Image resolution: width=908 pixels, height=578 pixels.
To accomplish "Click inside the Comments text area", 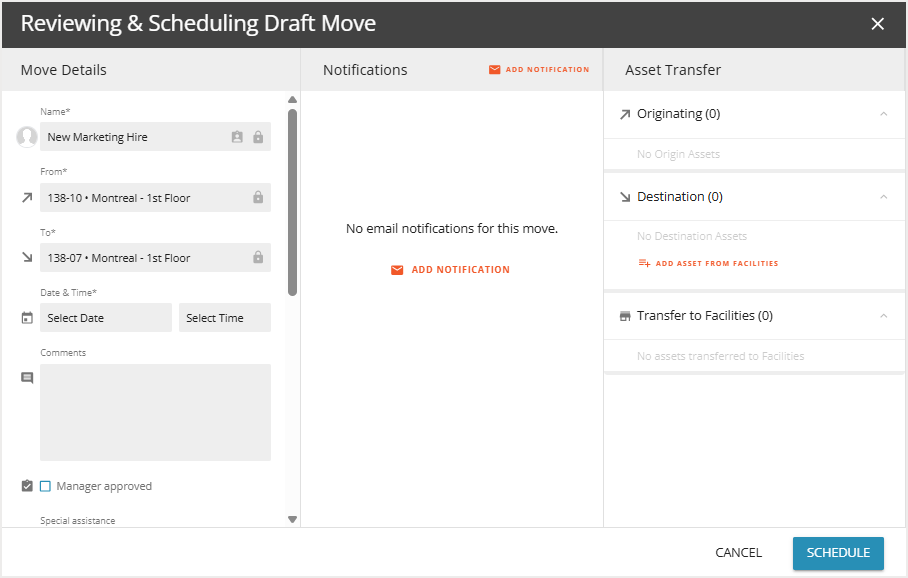I will tap(155, 412).
